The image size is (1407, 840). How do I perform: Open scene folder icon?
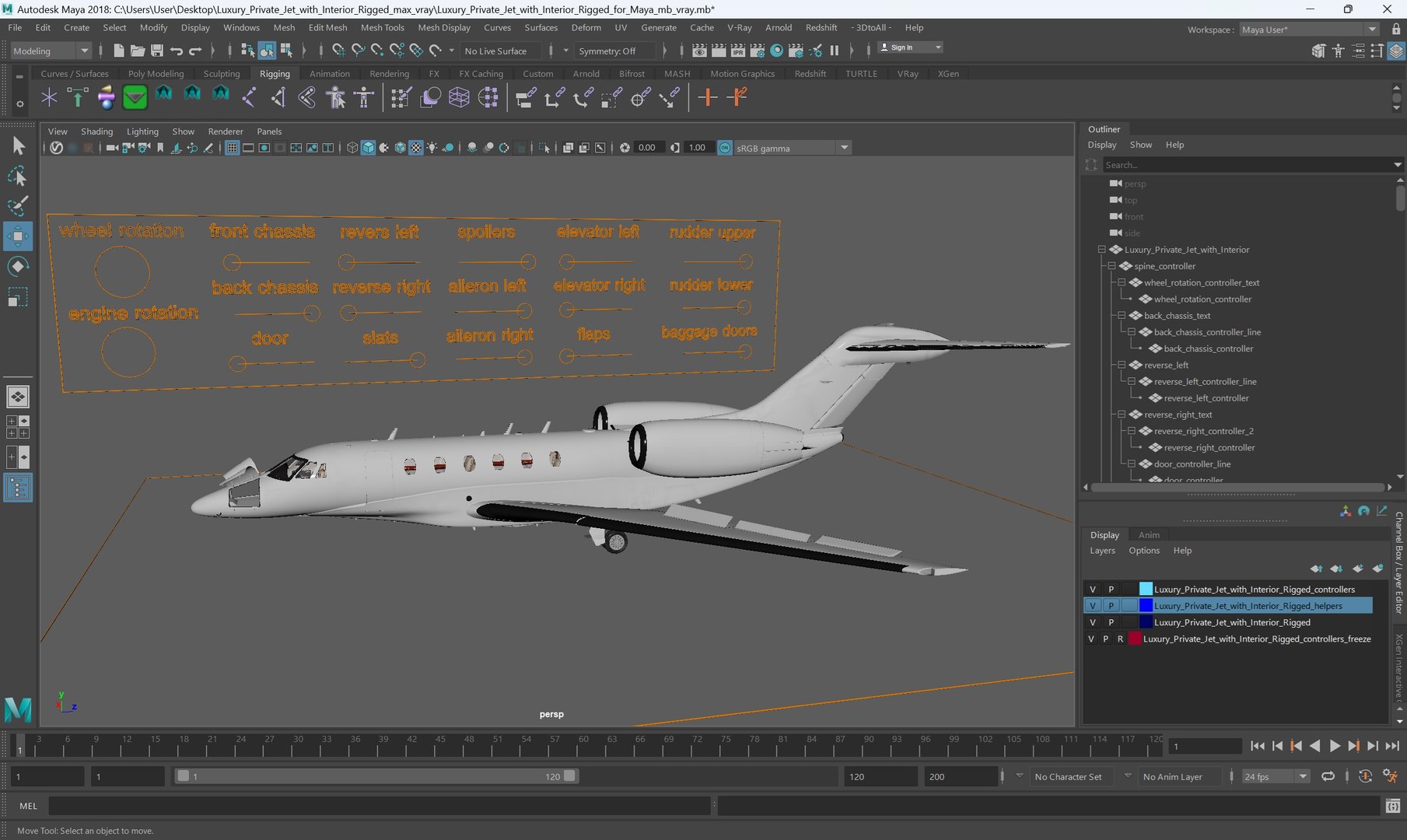click(138, 51)
